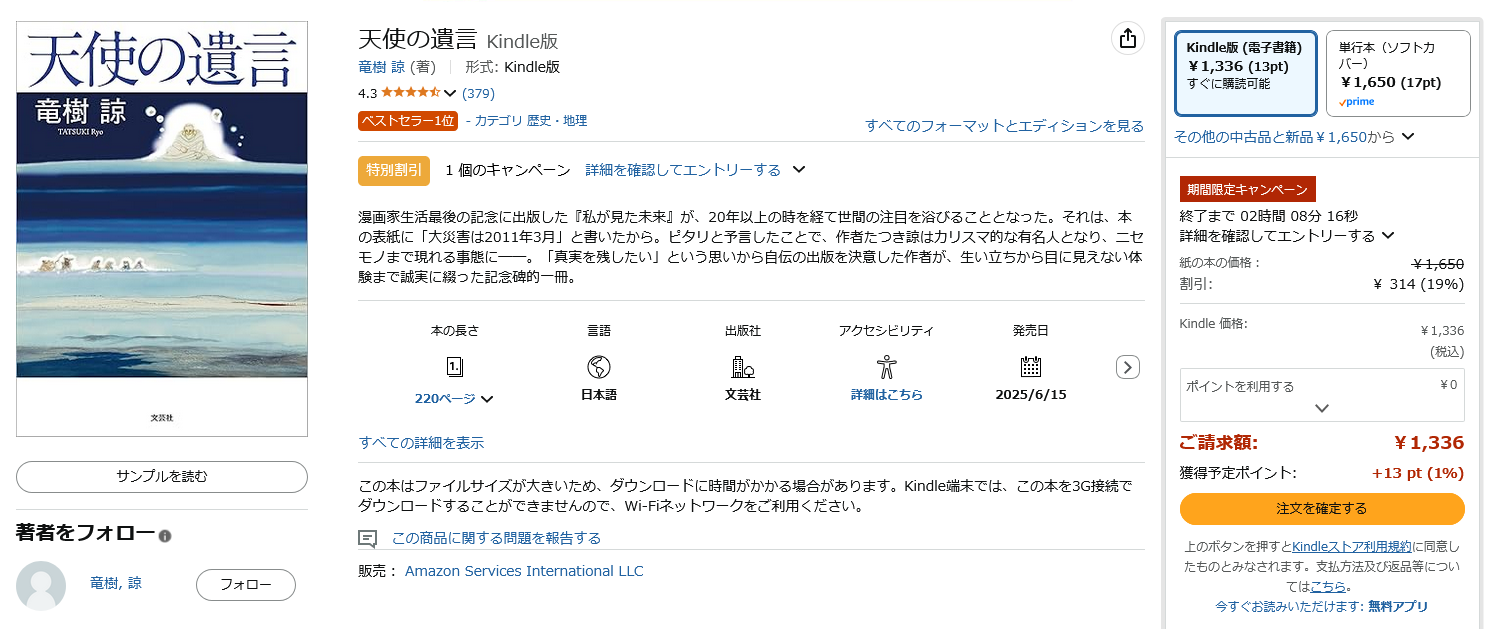1505x629 pixels.
Task: Click the 発売日 calendar icon
Action: [1031, 367]
